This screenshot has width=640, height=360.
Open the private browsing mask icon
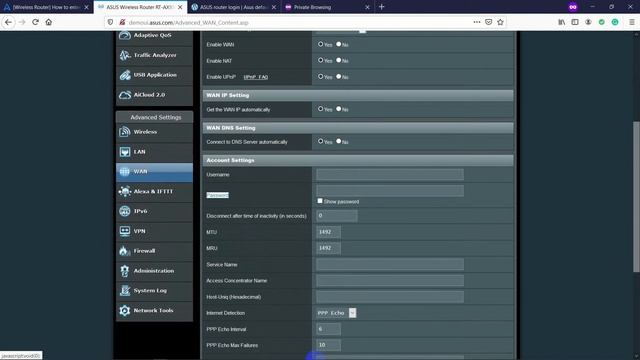click(x=573, y=7)
